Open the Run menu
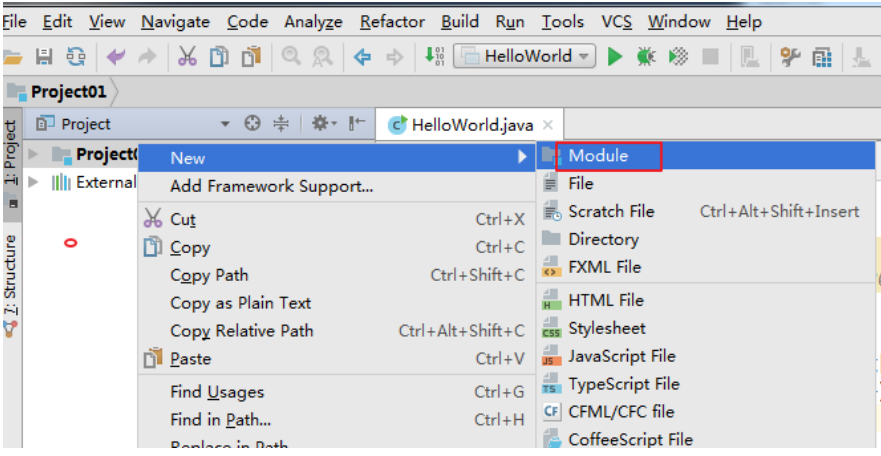Viewport: 881px width, 456px height. tap(510, 21)
